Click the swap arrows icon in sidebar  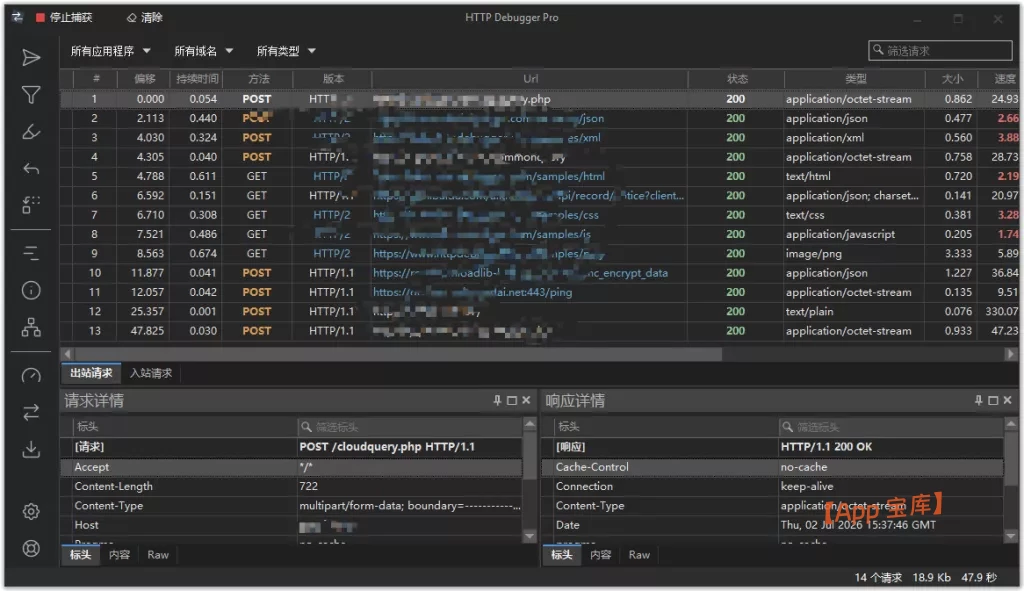31,412
